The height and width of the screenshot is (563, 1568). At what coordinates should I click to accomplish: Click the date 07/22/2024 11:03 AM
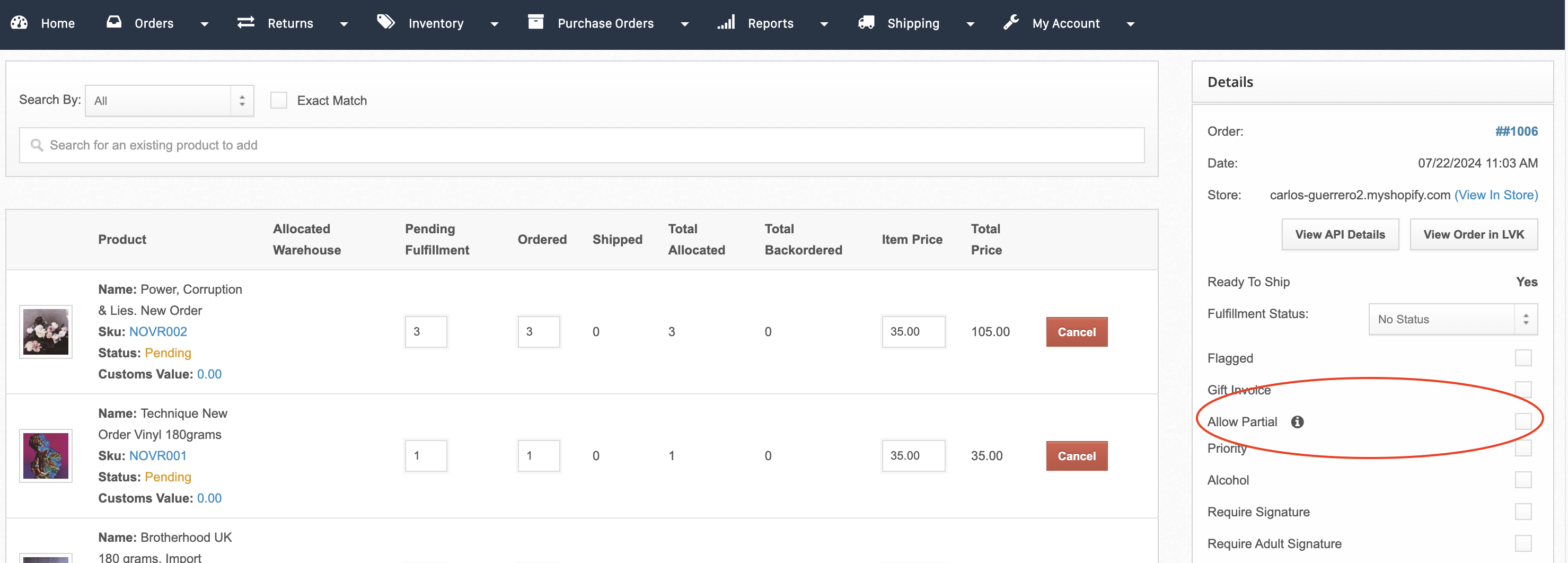point(1477,163)
